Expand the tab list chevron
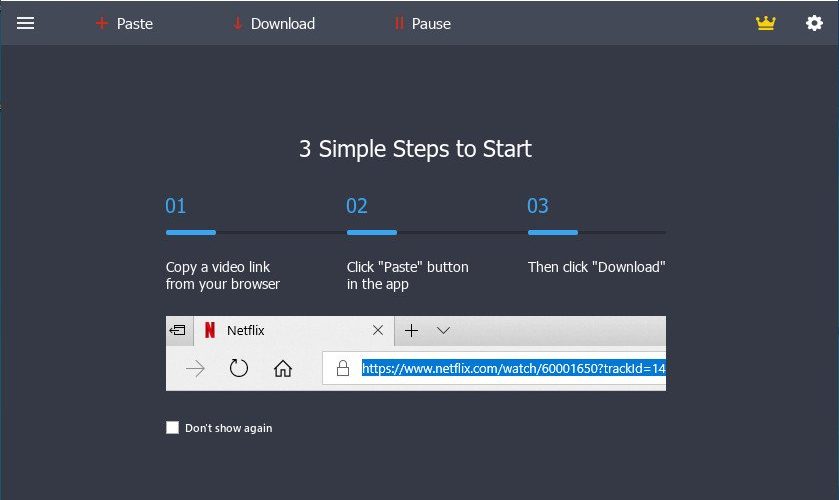 (x=443, y=330)
